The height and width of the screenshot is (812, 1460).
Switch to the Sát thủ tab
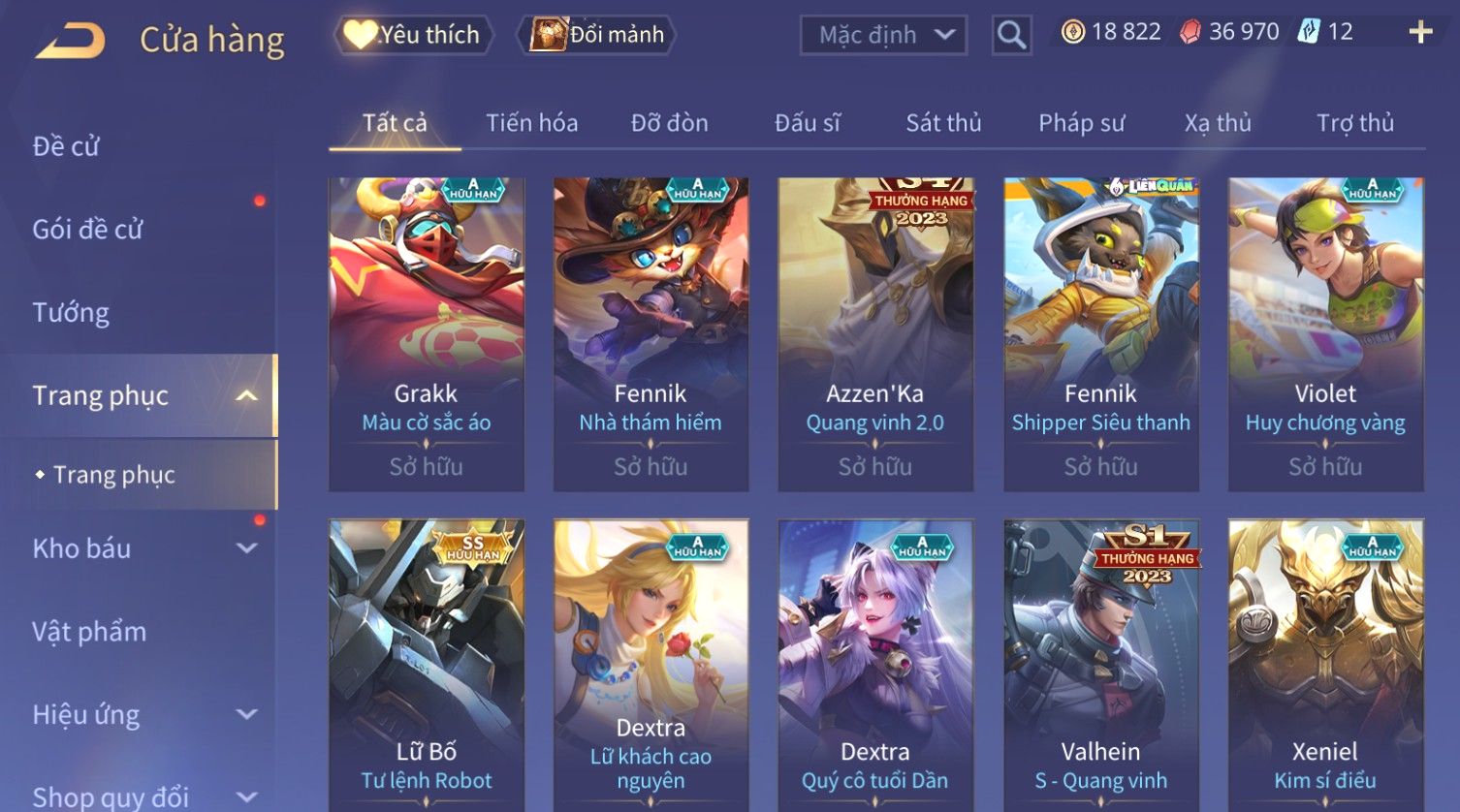coord(943,123)
